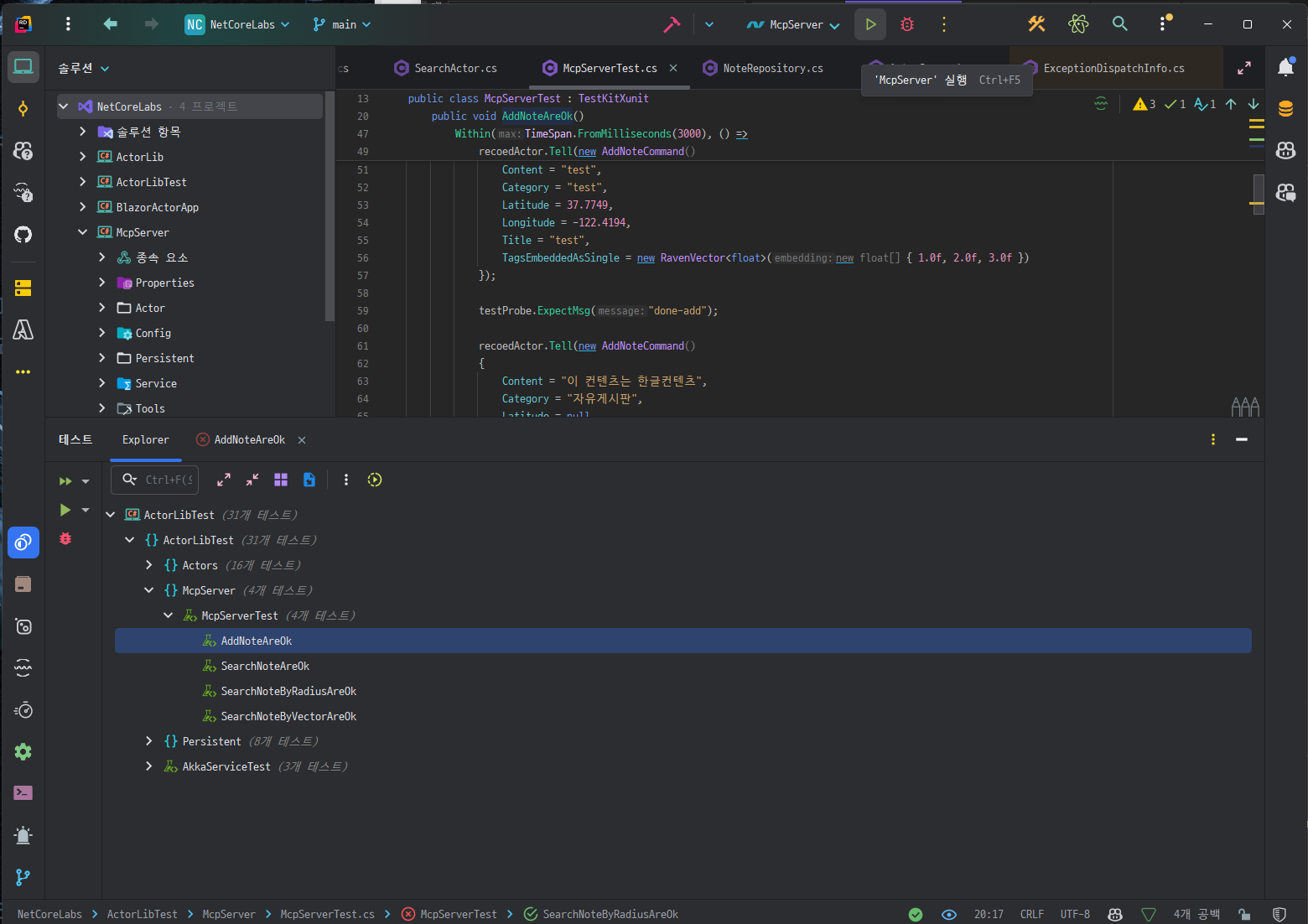Screen dimensions: 1308x924
Task: Select the Explorer tab in tests panel
Action: [145, 439]
